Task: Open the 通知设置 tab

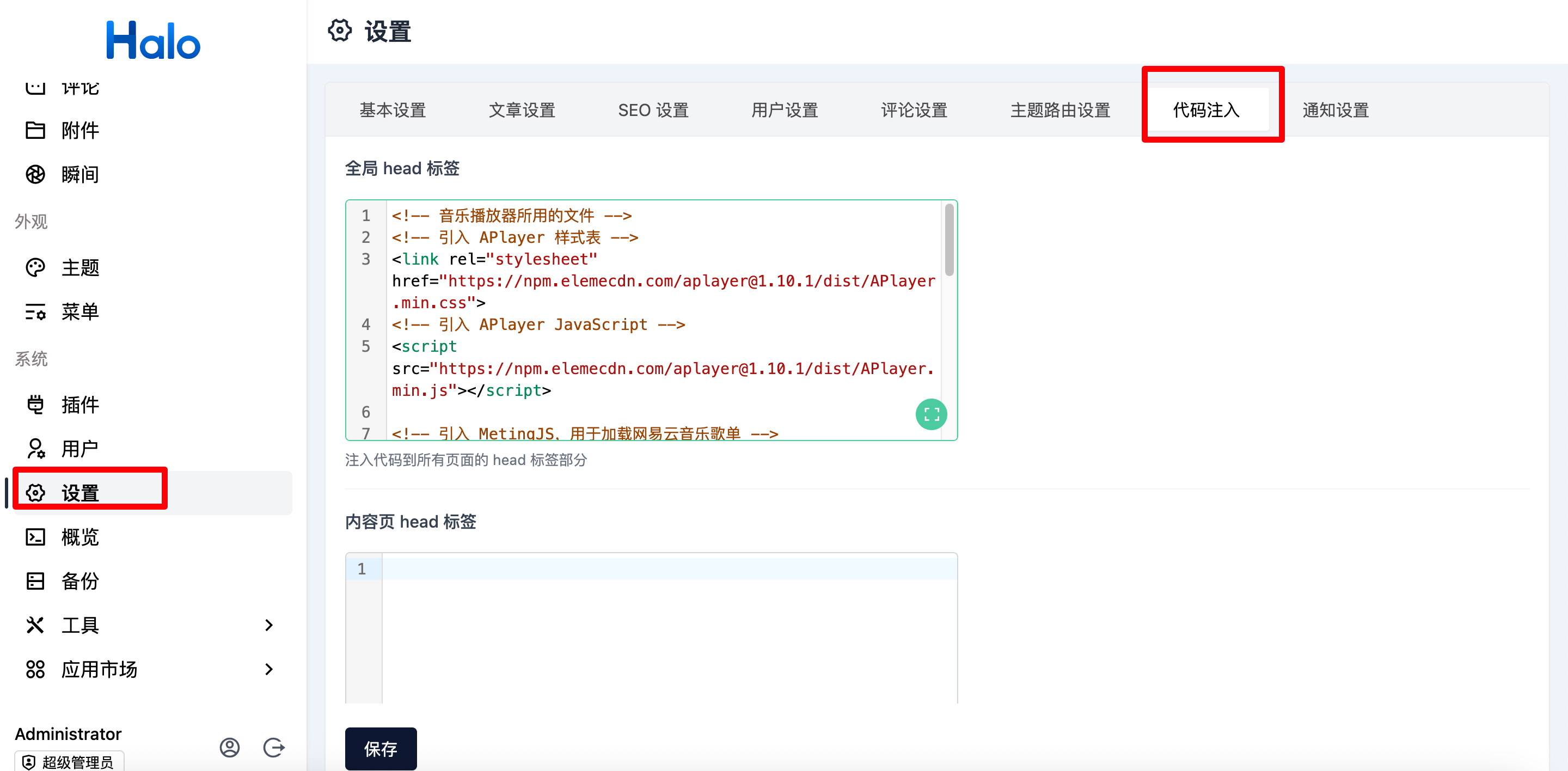Action: pos(1335,110)
